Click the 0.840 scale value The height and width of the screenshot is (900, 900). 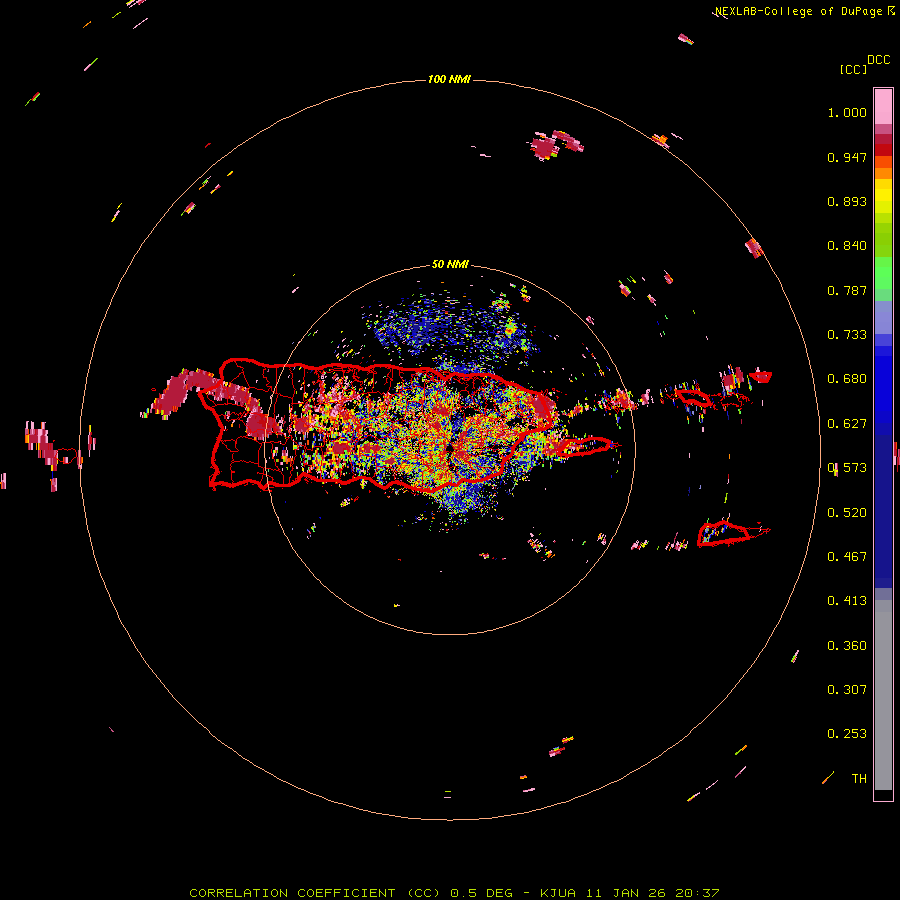847,246
